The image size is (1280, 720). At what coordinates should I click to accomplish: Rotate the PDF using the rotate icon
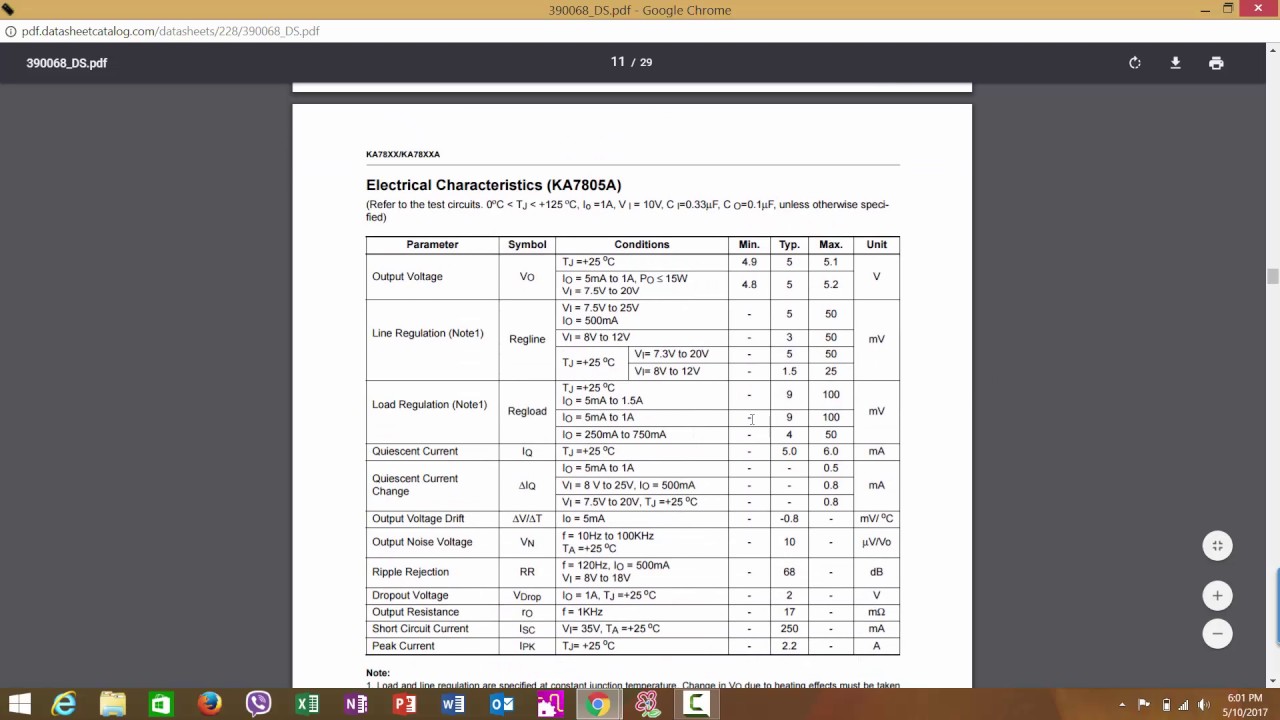[1135, 63]
